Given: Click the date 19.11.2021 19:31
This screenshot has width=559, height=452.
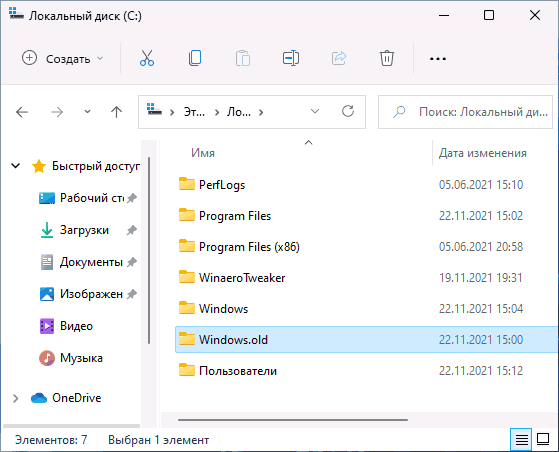Looking at the screenshot, I should click(481, 278).
